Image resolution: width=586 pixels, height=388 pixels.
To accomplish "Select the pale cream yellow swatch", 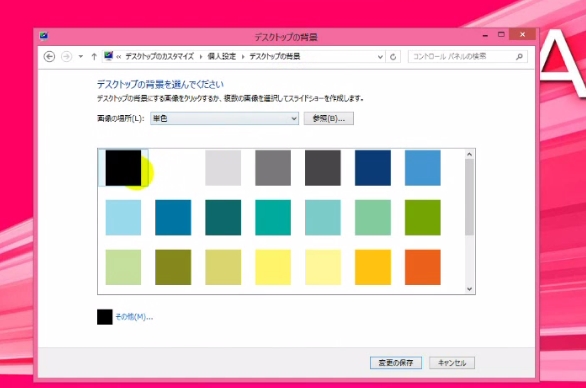I will point(323,267).
